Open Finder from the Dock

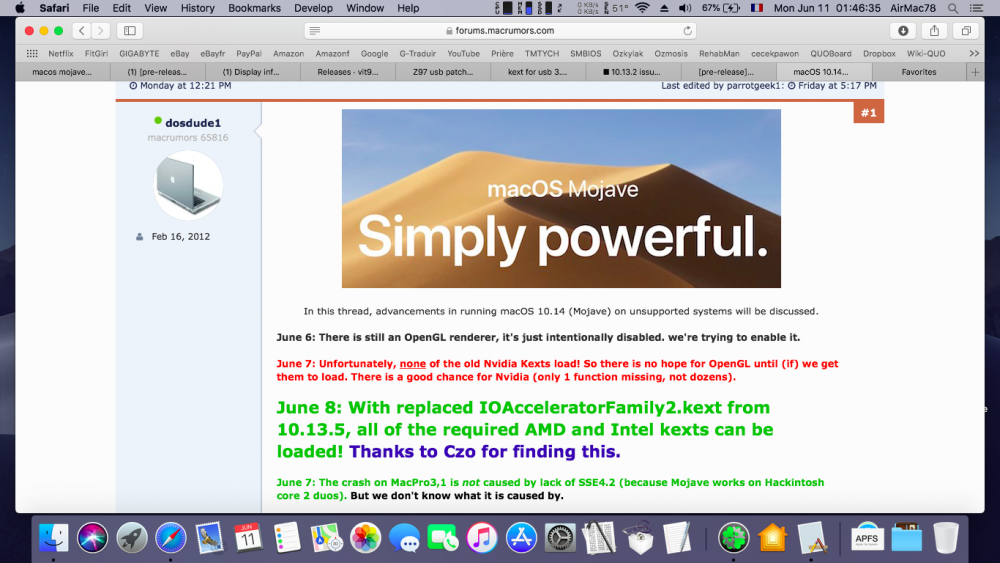54,537
